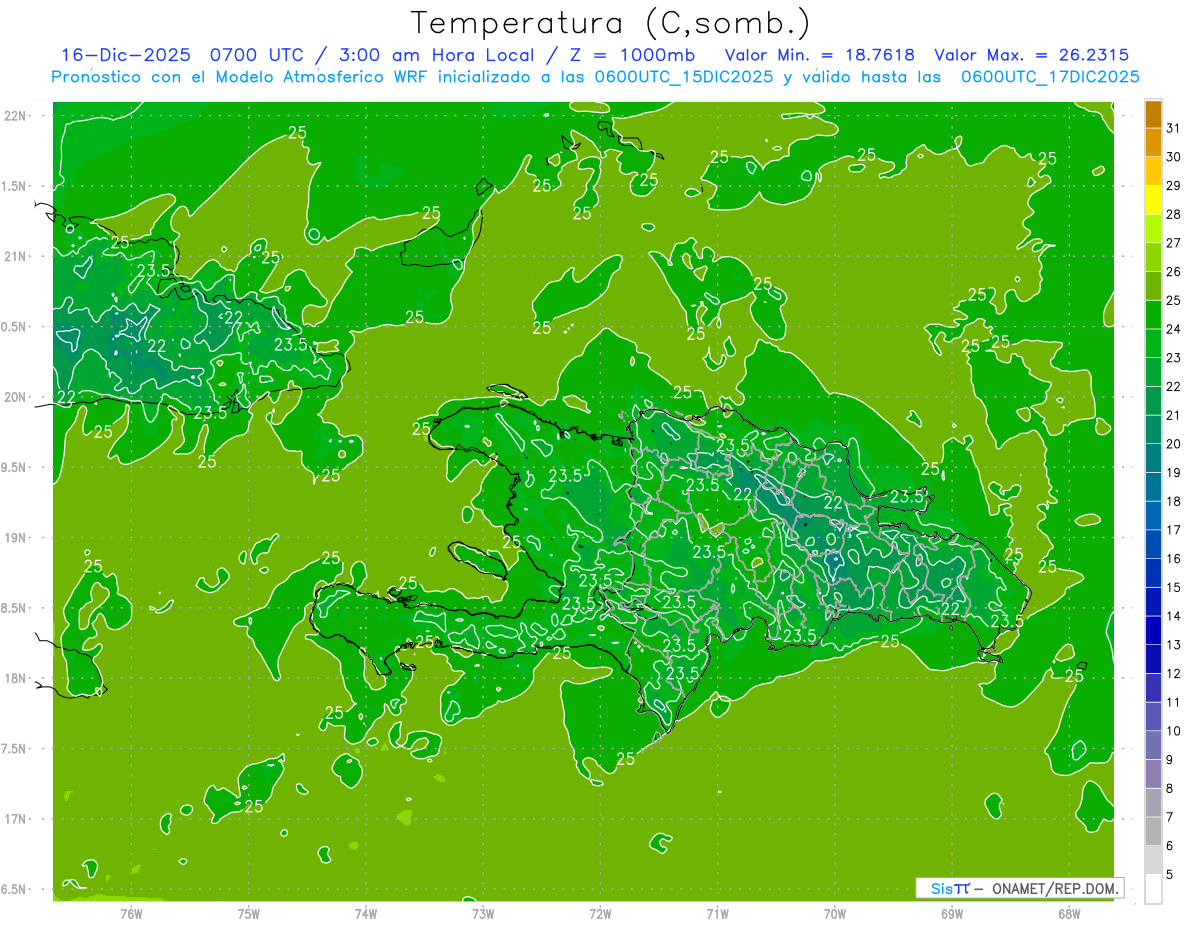Image resolution: width=1200 pixels, height=927 pixels.
Task: Click the colorbar label '5'
Action: point(1170,875)
